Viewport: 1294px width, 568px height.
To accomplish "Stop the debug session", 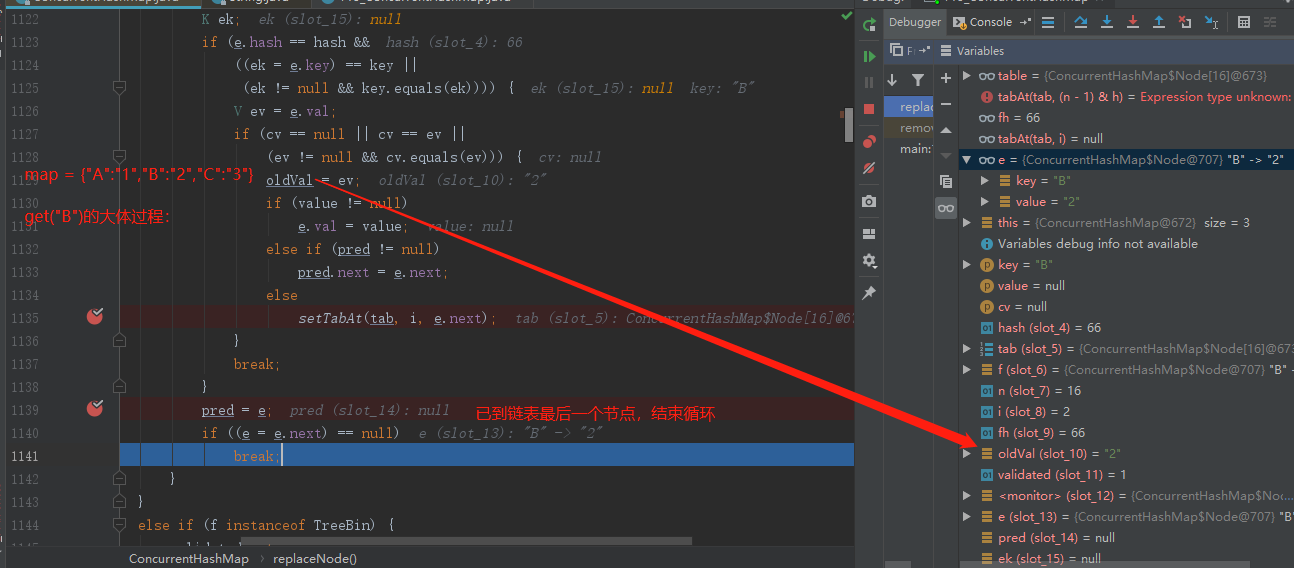I will [x=869, y=108].
